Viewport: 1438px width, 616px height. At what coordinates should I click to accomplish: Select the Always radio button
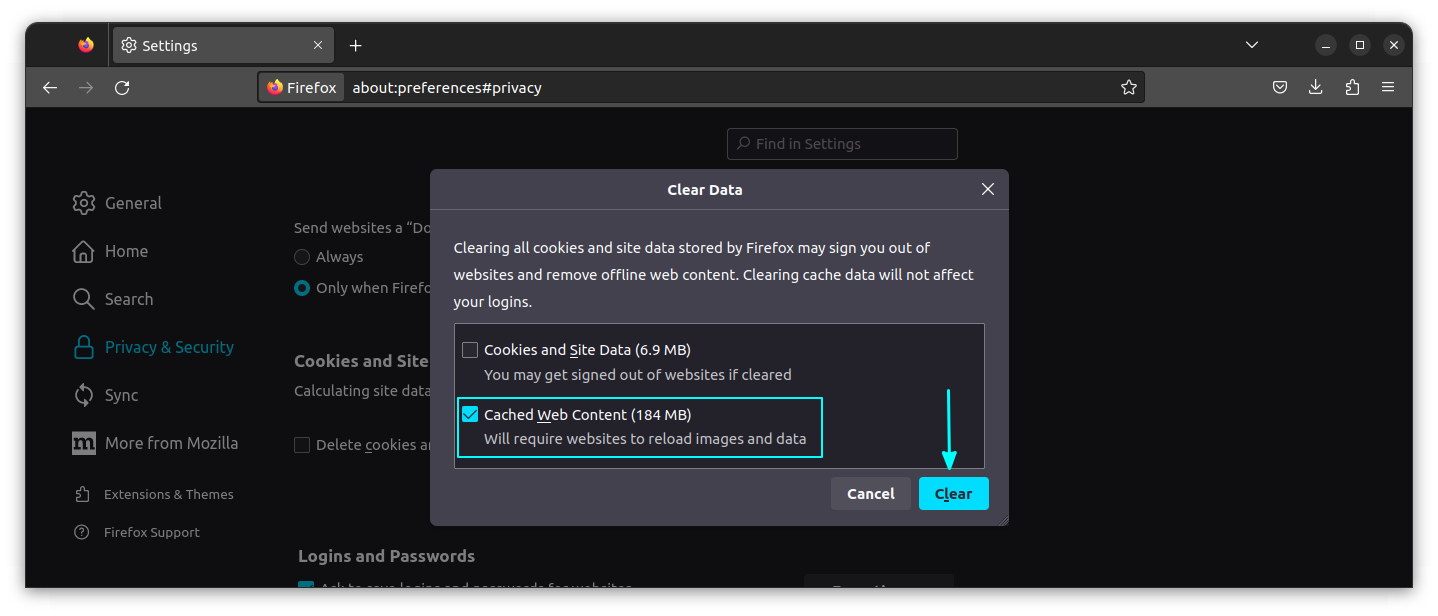(x=302, y=257)
